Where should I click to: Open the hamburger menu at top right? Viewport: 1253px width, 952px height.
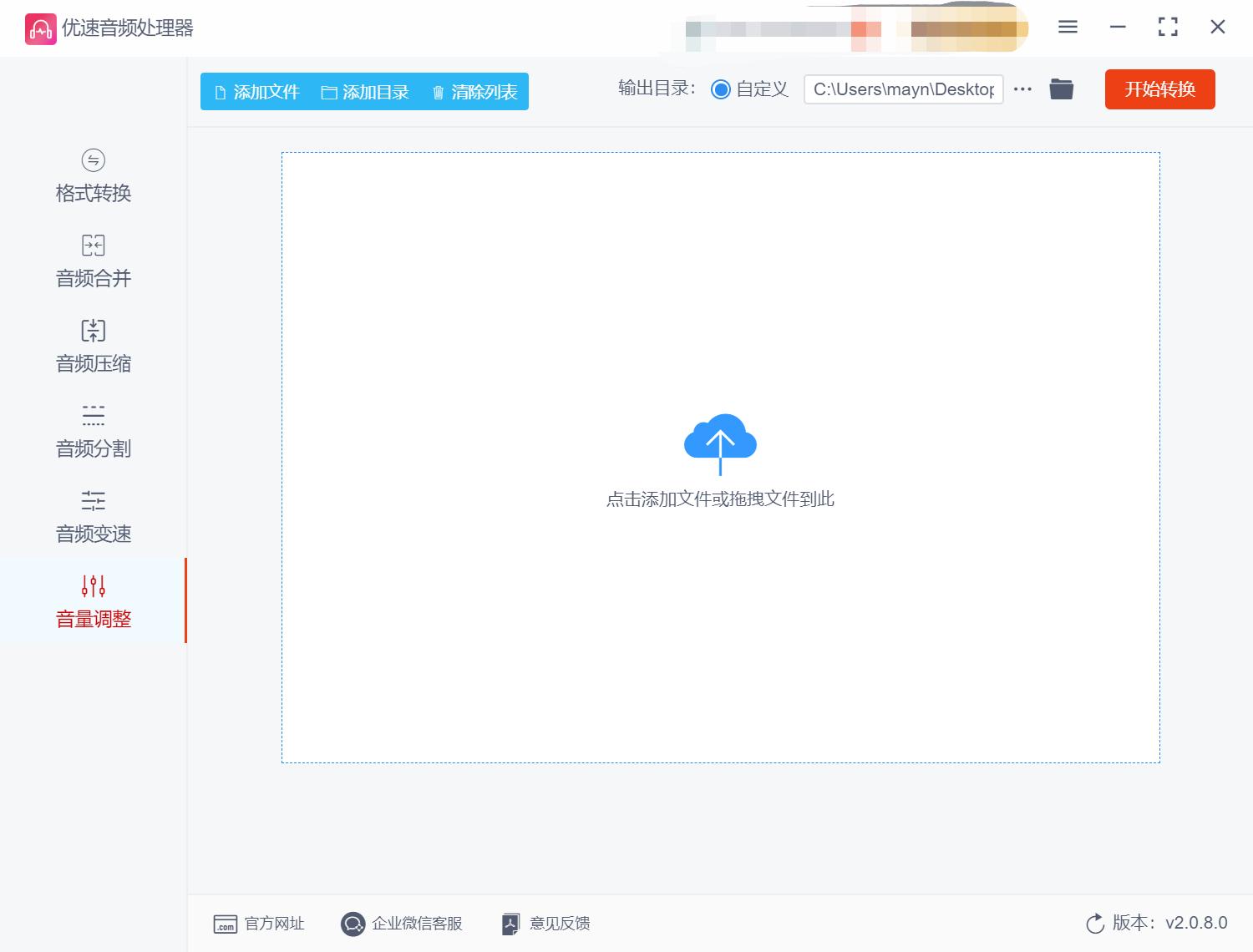[x=1067, y=27]
